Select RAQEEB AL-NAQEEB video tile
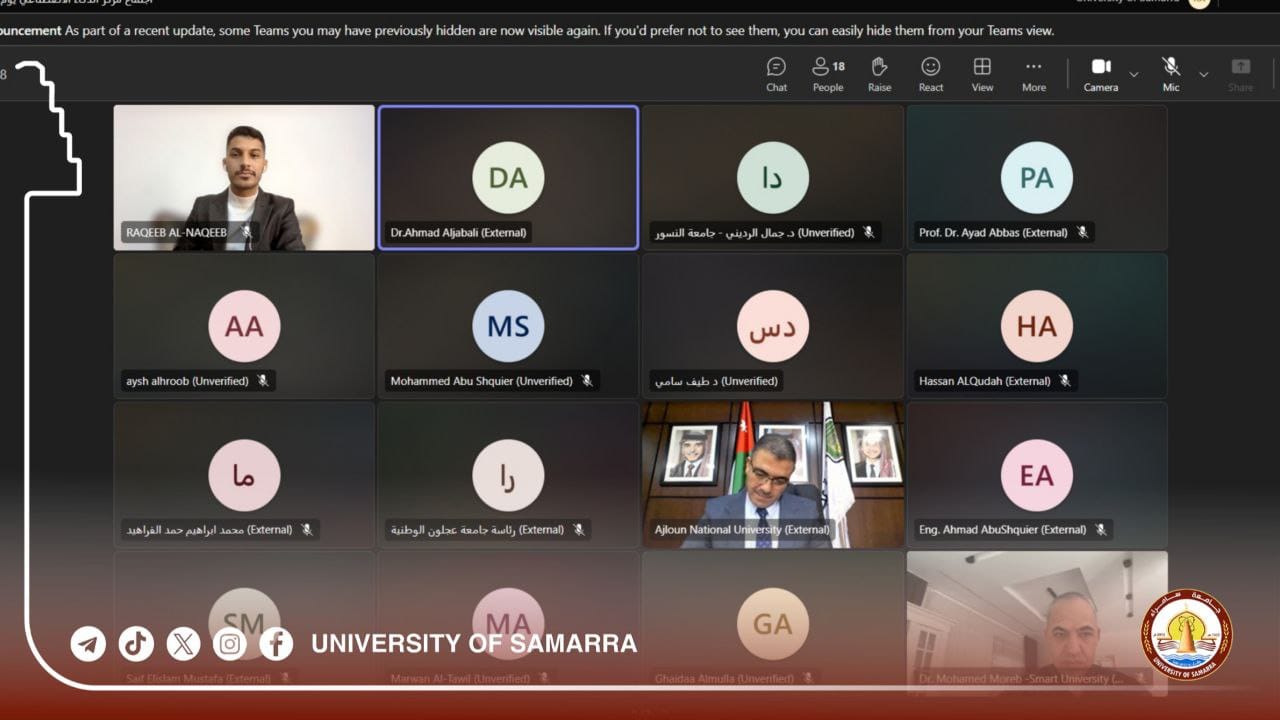Screen dimensions: 1280x720 pos(244,177)
